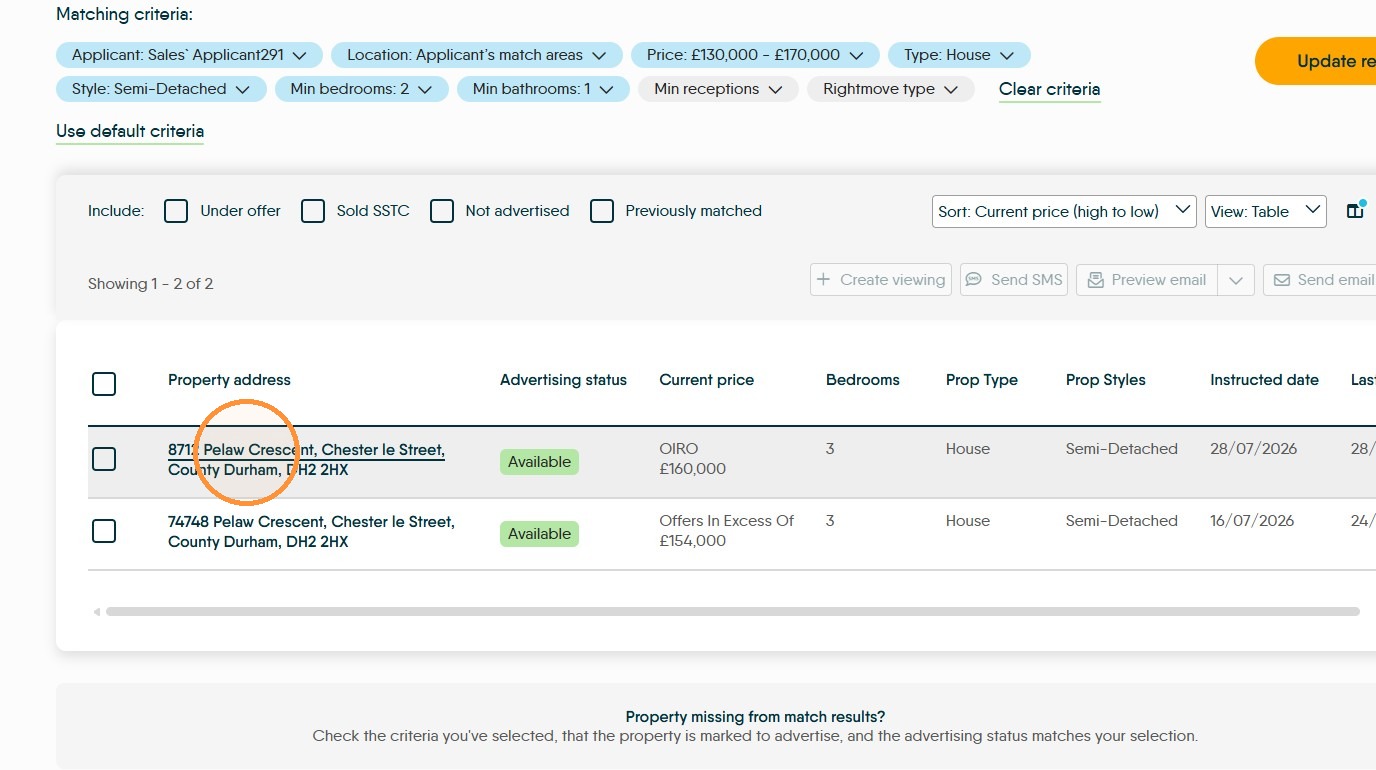
Task: Click the plus icon in Create viewing
Action: pyautogui.click(x=824, y=280)
